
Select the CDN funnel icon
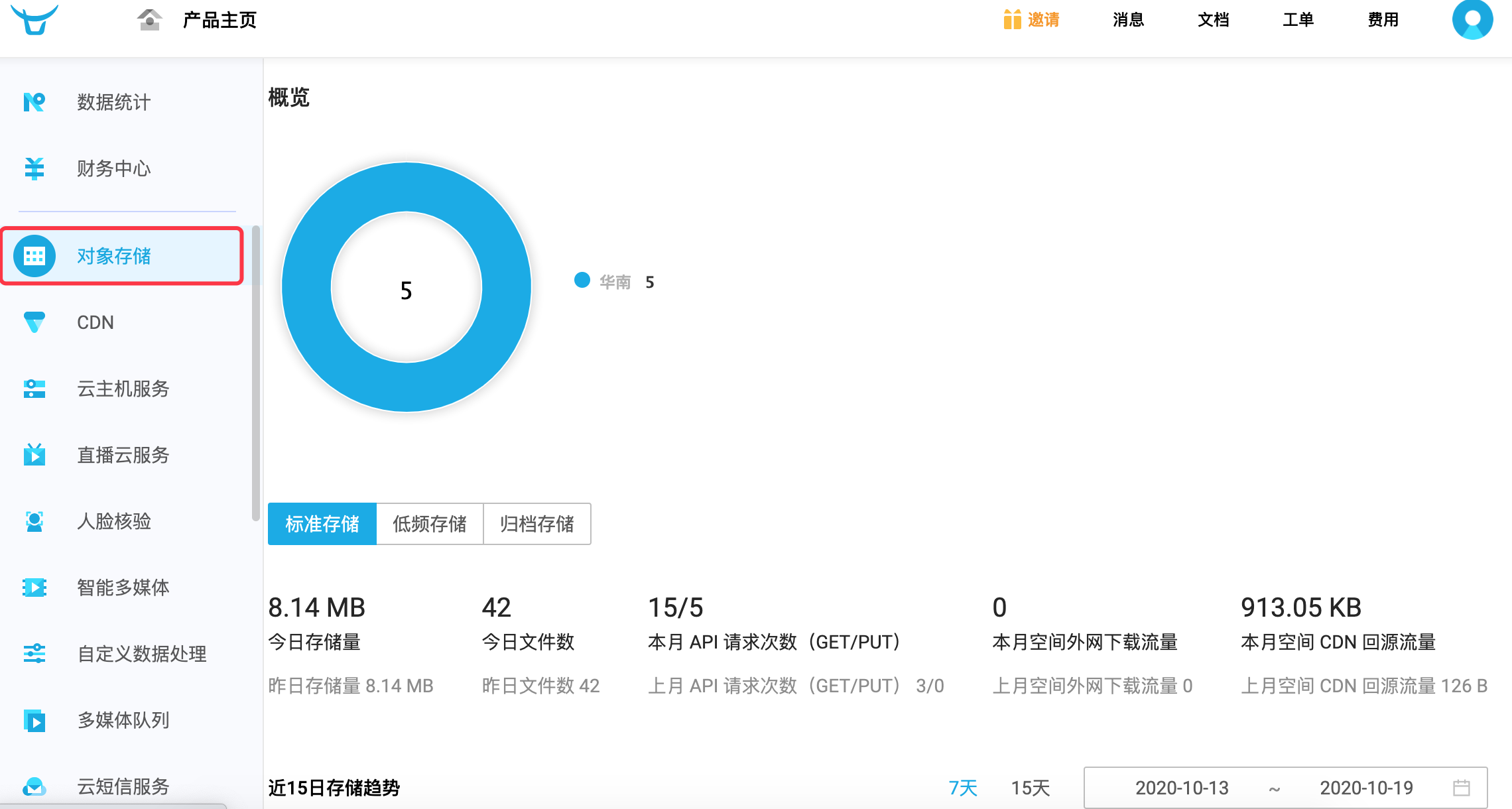pyautogui.click(x=34, y=322)
